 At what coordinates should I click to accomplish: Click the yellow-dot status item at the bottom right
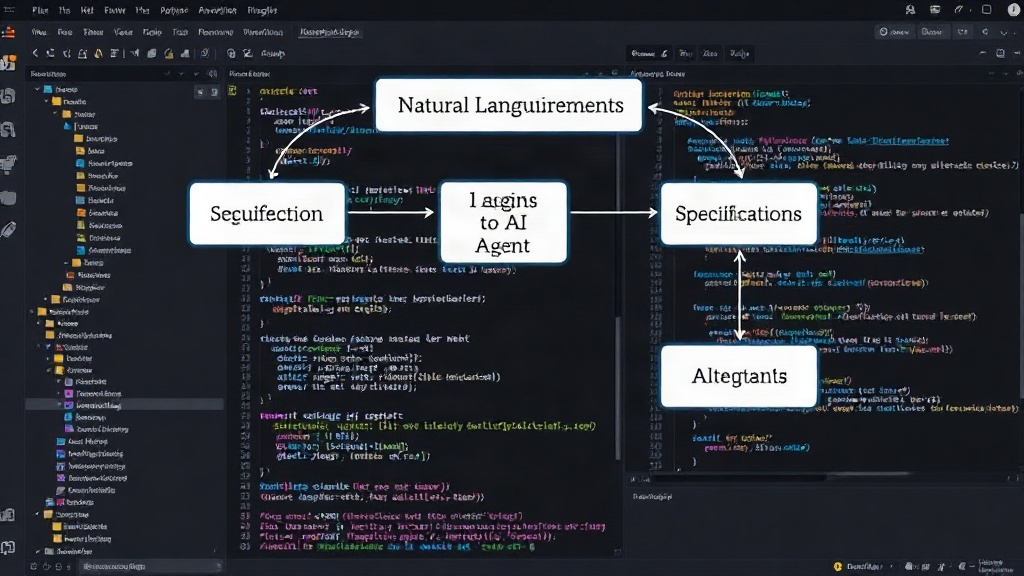[x=858, y=567]
